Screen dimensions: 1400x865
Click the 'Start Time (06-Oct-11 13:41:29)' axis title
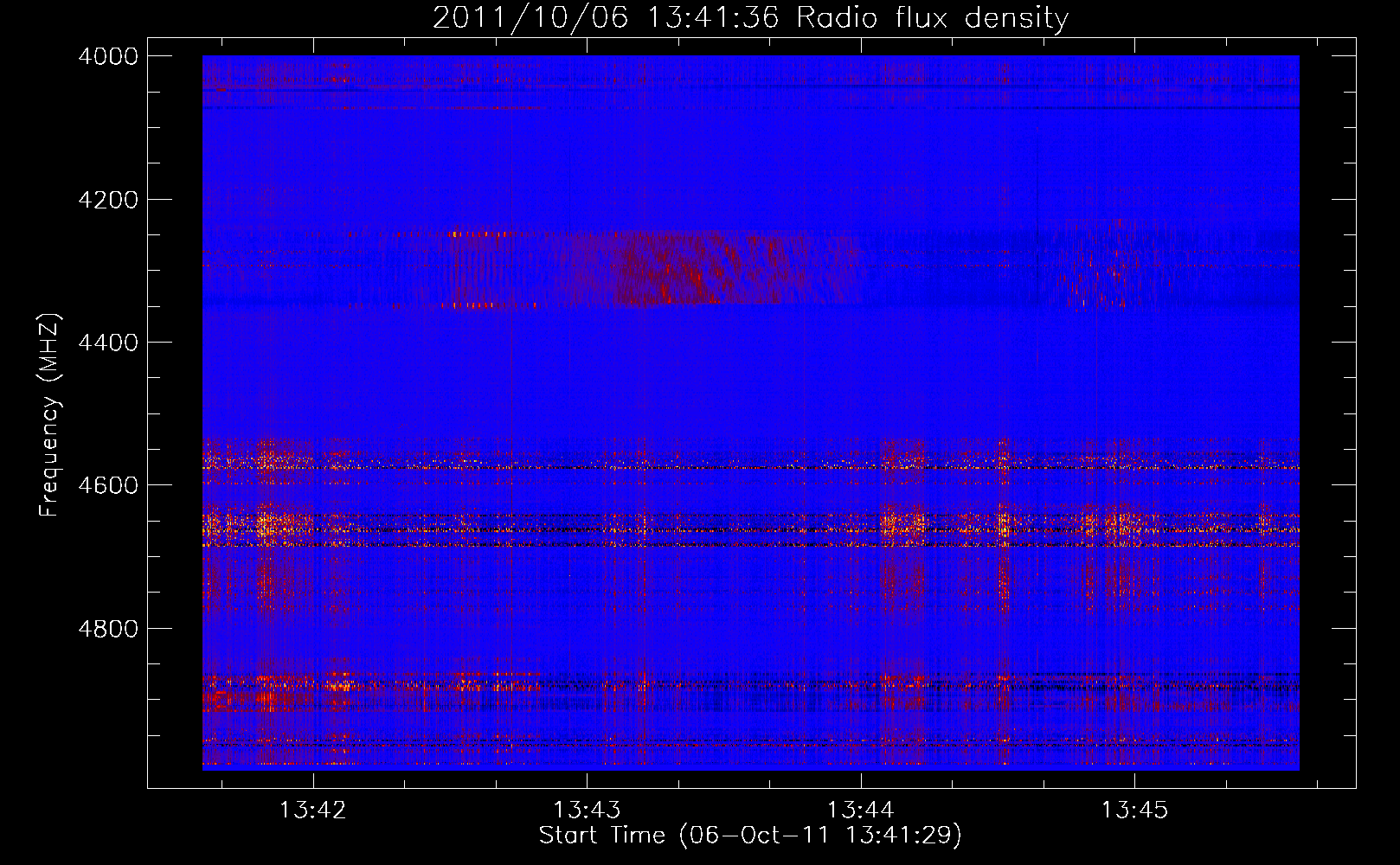click(750, 836)
